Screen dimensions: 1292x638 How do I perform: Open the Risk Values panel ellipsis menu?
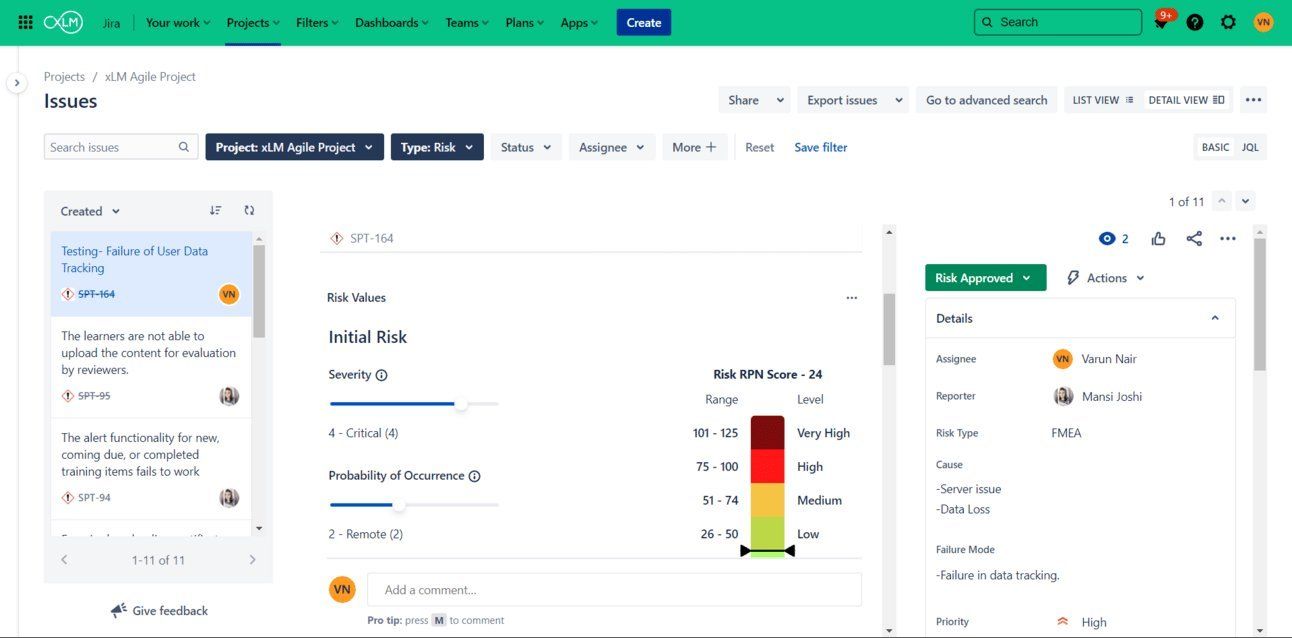tap(852, 297)
